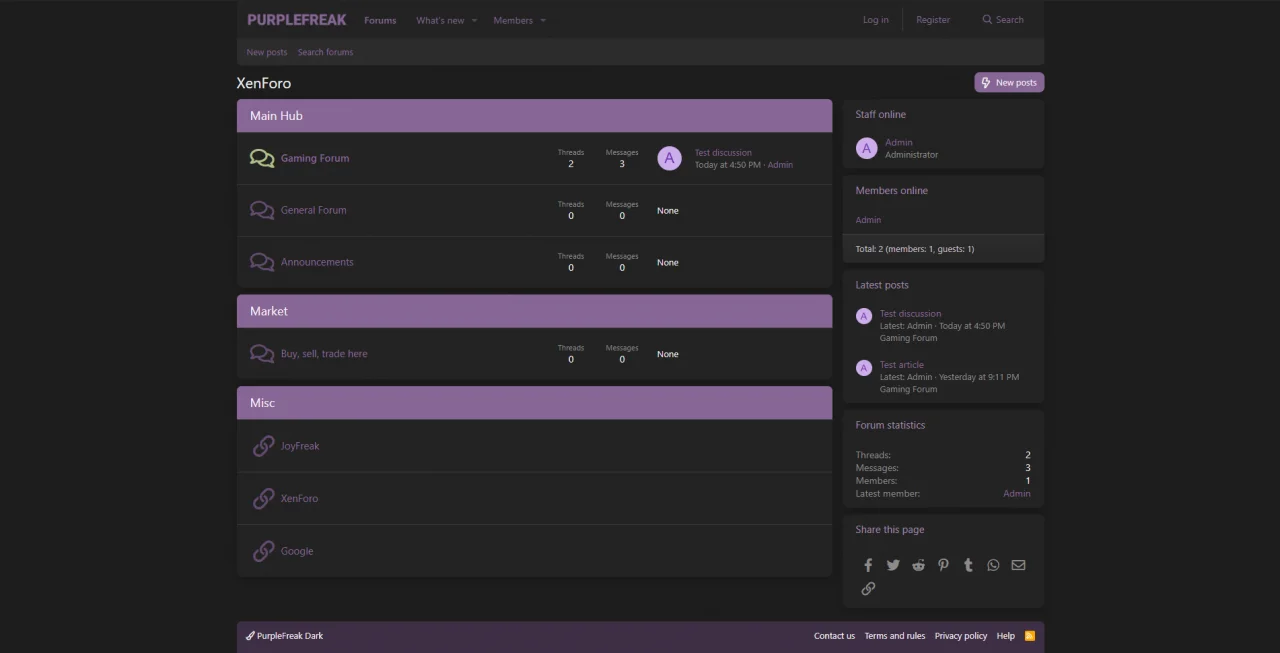Click the email share icon

[x=1018, y=565]
